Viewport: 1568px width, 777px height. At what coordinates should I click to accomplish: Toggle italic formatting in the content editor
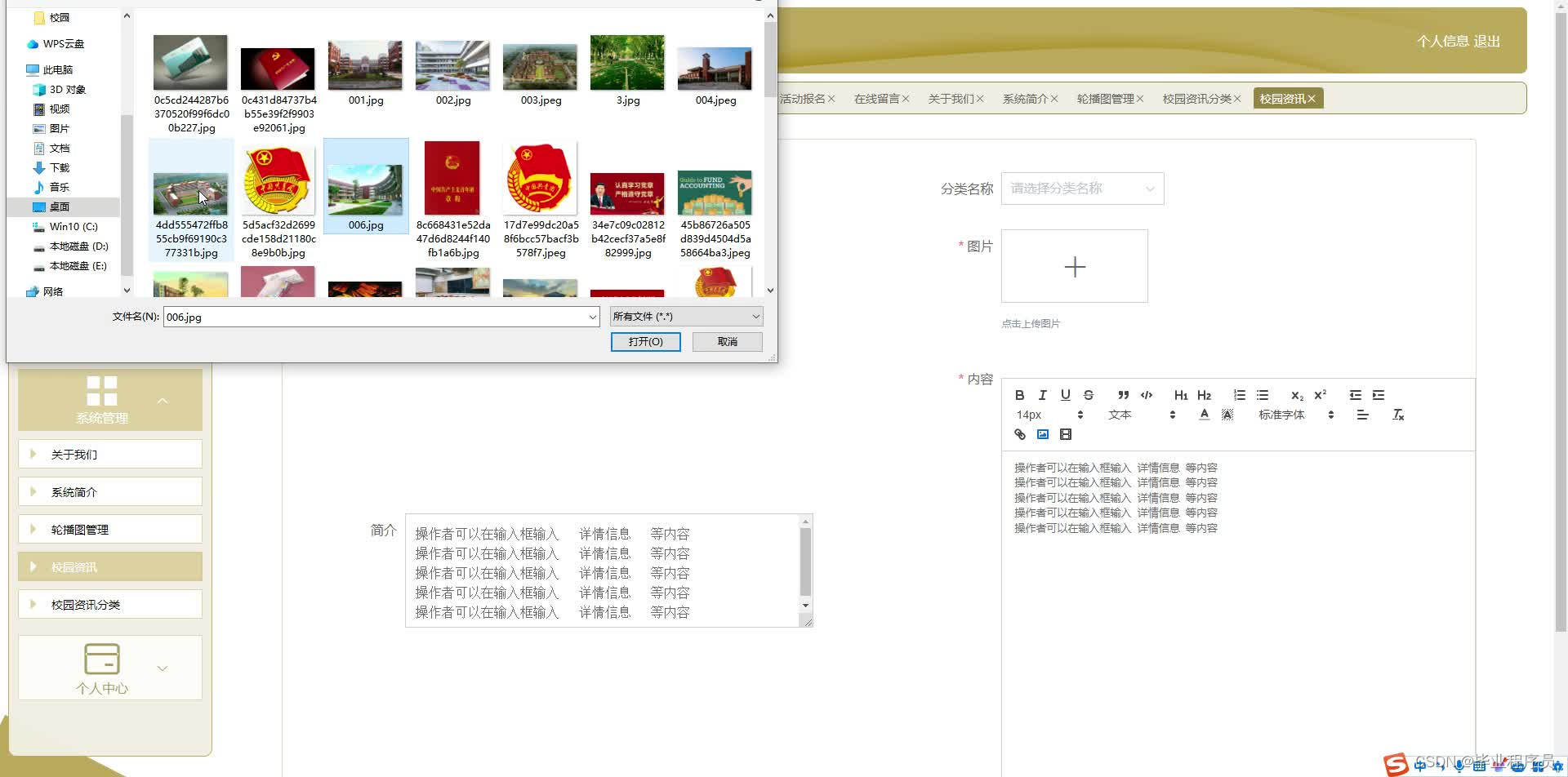tap(1042, 395)
